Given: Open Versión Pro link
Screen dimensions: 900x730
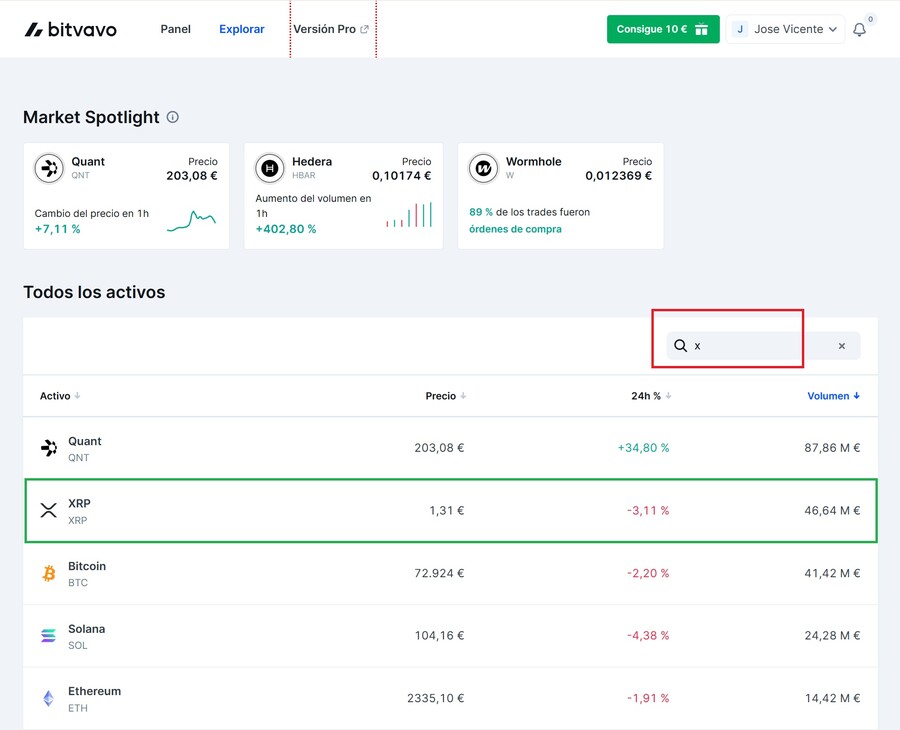Looking at the screenshot, I should 331,29.
